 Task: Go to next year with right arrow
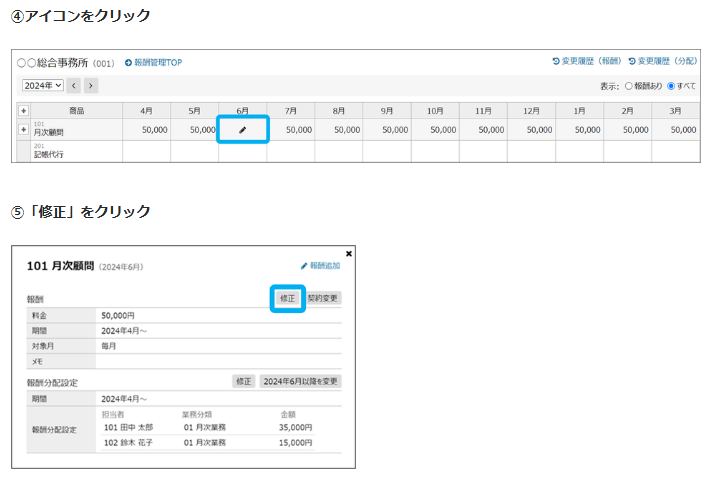point(91,86)
